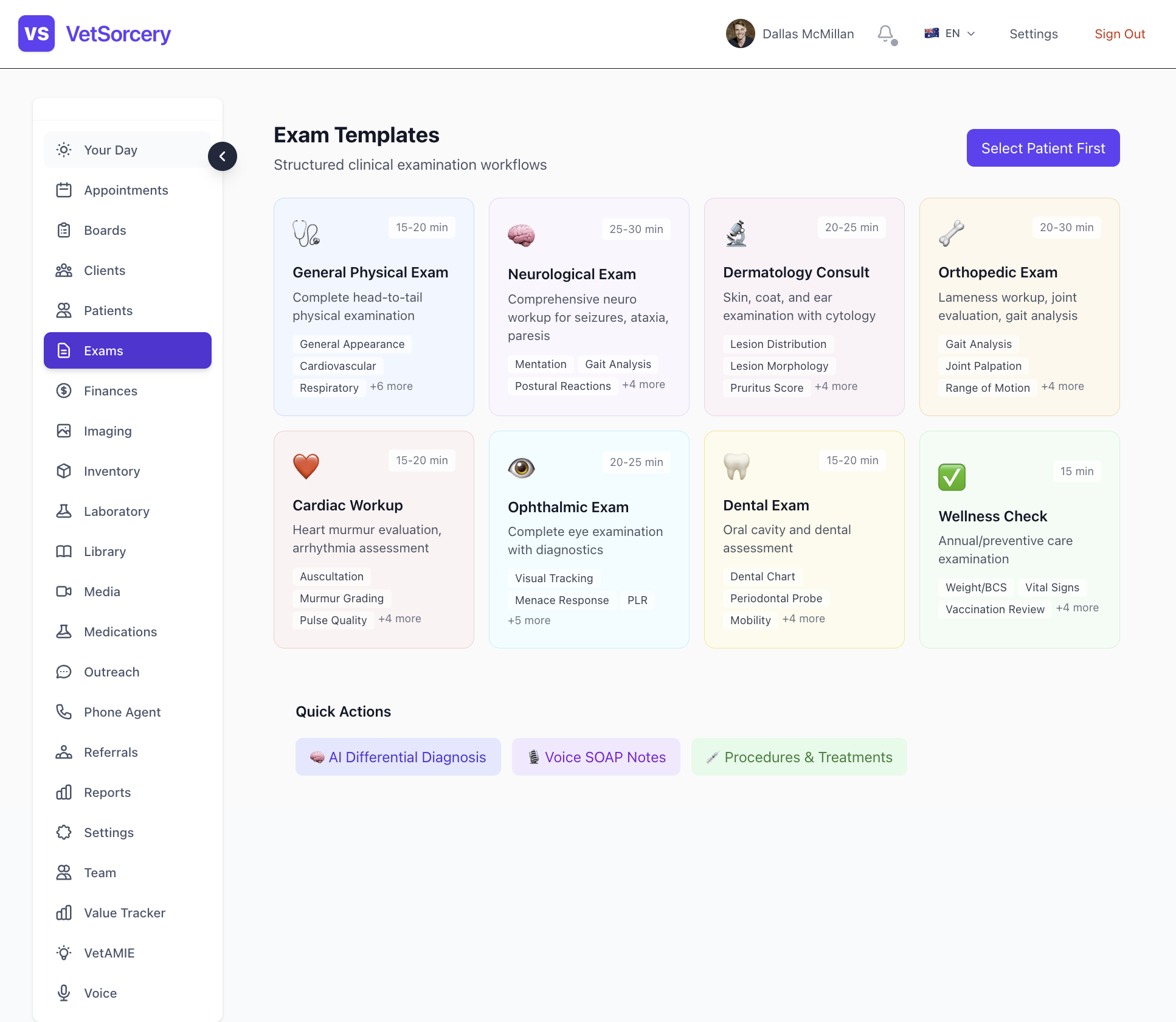Screen dimensions: 1176x1022
Task: Open Dallas McMillan profile avatar
Action: (x=740, y=34)
